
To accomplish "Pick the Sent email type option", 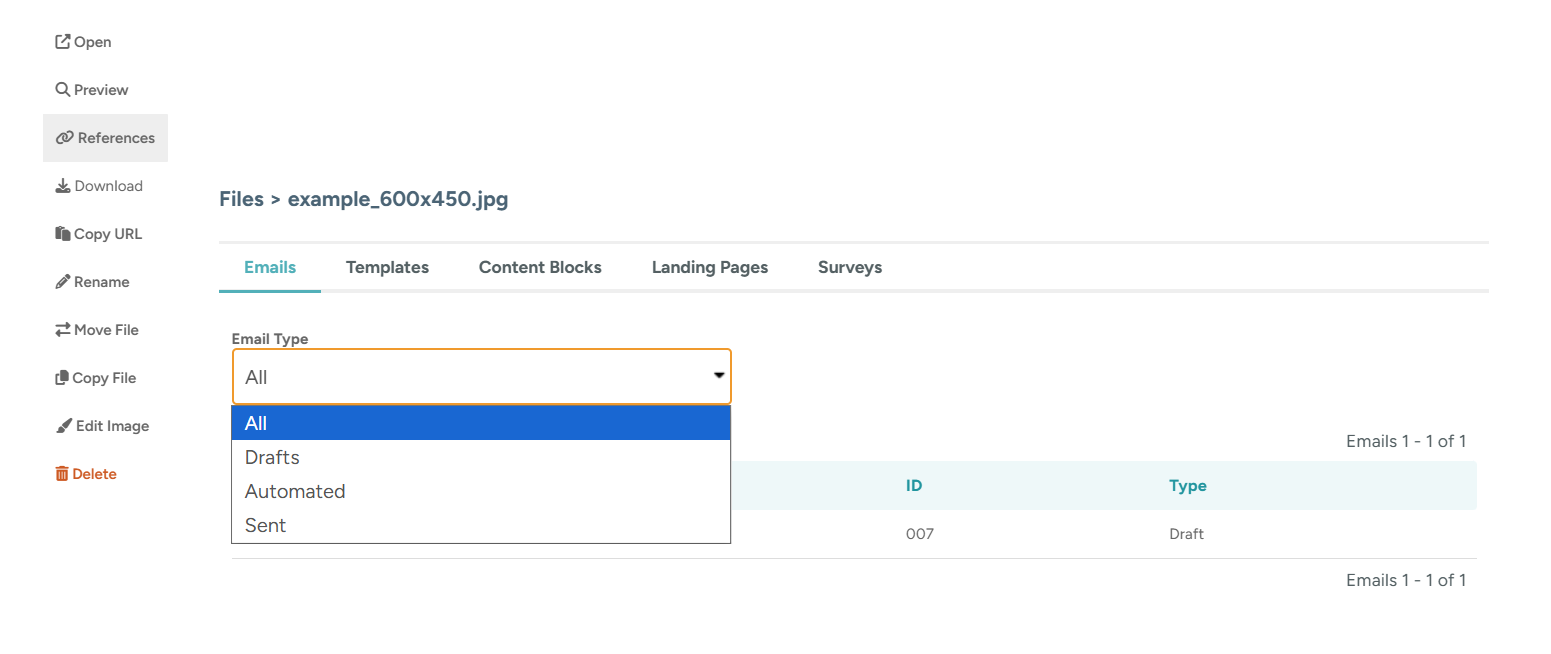I will (266, 525).
